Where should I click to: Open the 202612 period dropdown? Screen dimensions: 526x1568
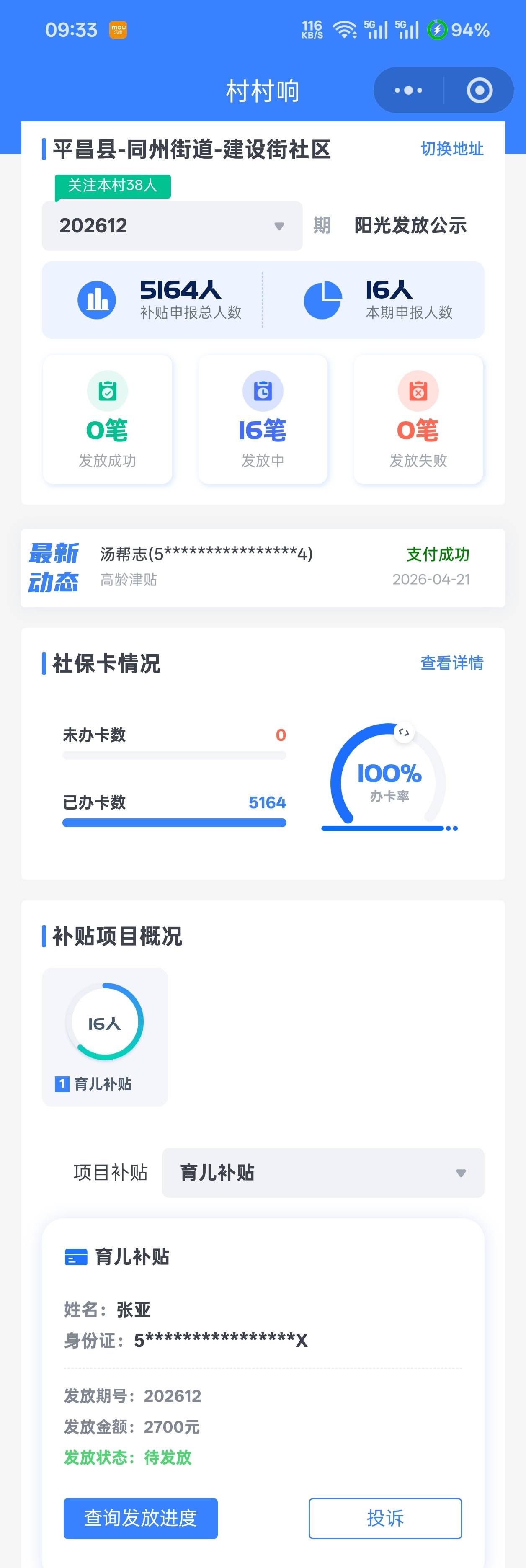[x=172, y=226]
